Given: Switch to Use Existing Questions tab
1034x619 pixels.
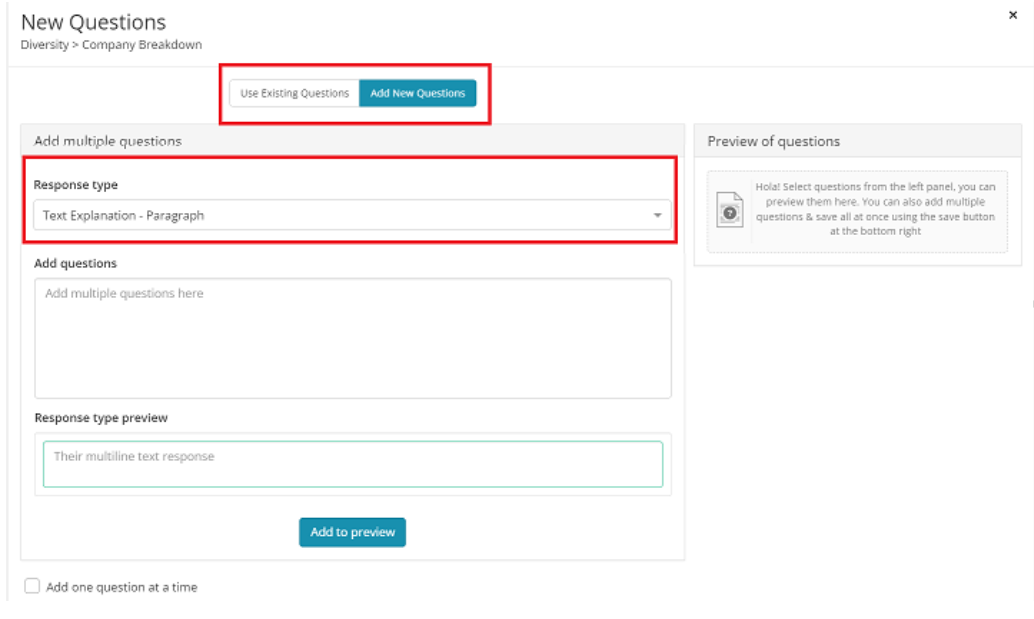Looking at the screenshot, I should tap(294, 94).
